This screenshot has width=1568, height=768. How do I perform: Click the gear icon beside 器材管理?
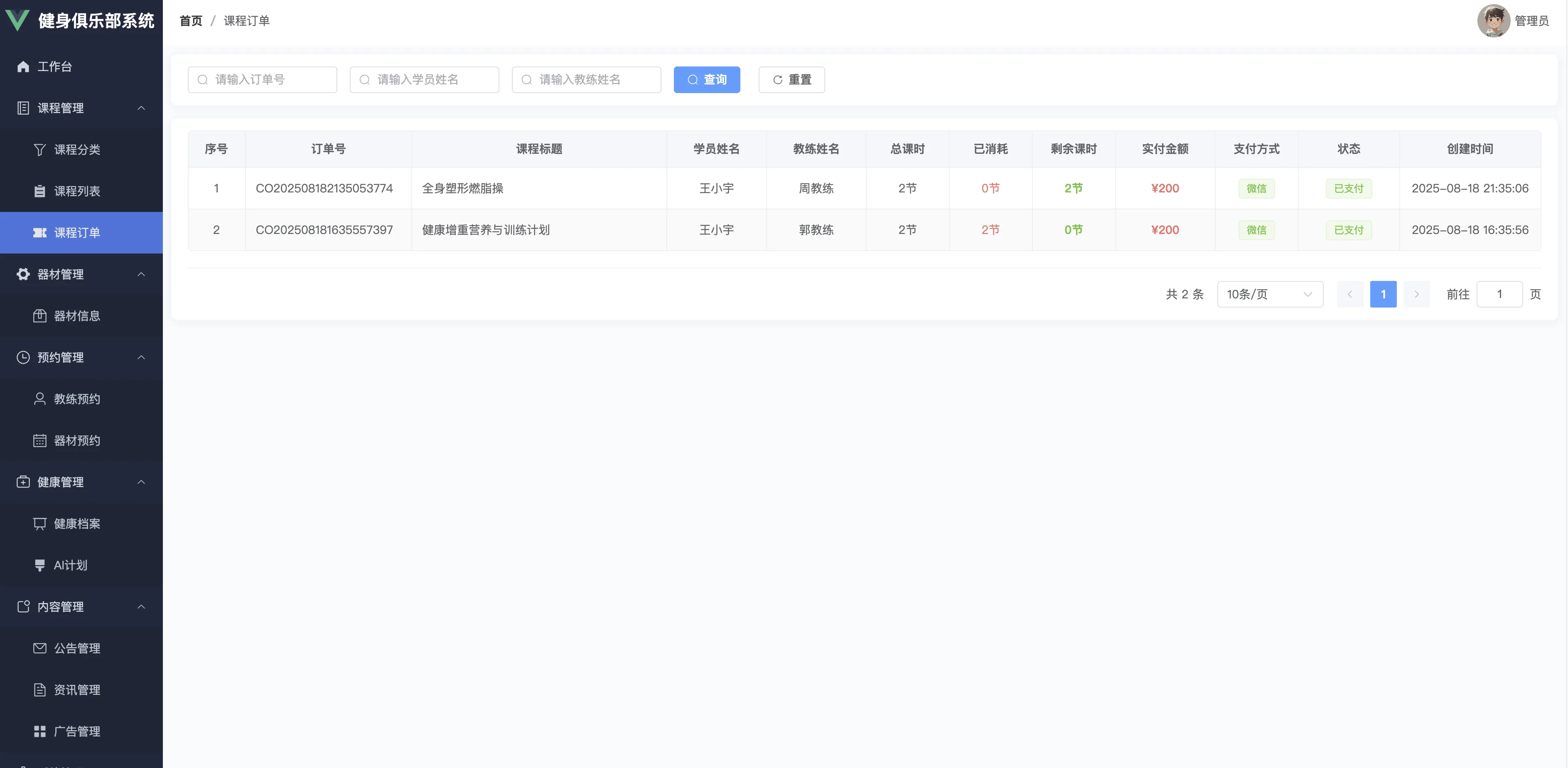coord(23,275)
